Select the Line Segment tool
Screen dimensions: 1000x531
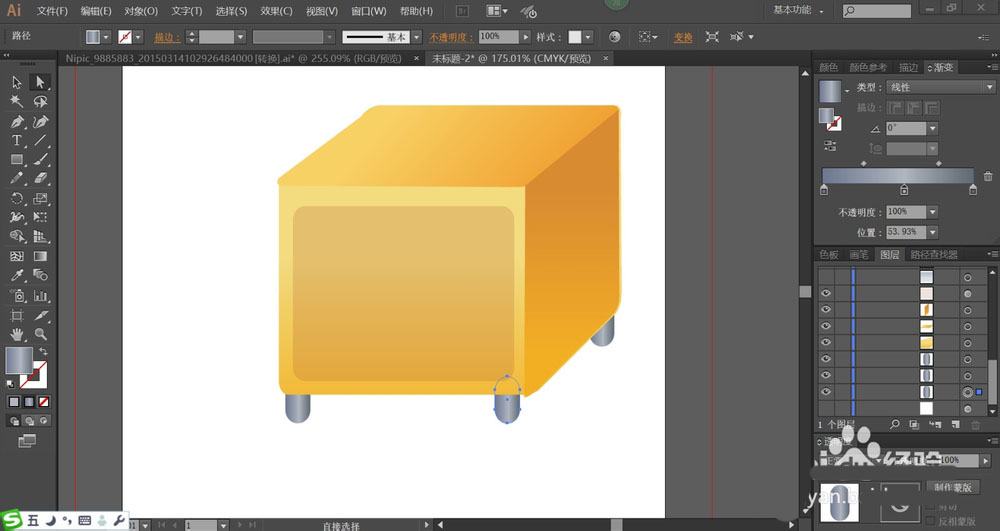tap(40, 140)
